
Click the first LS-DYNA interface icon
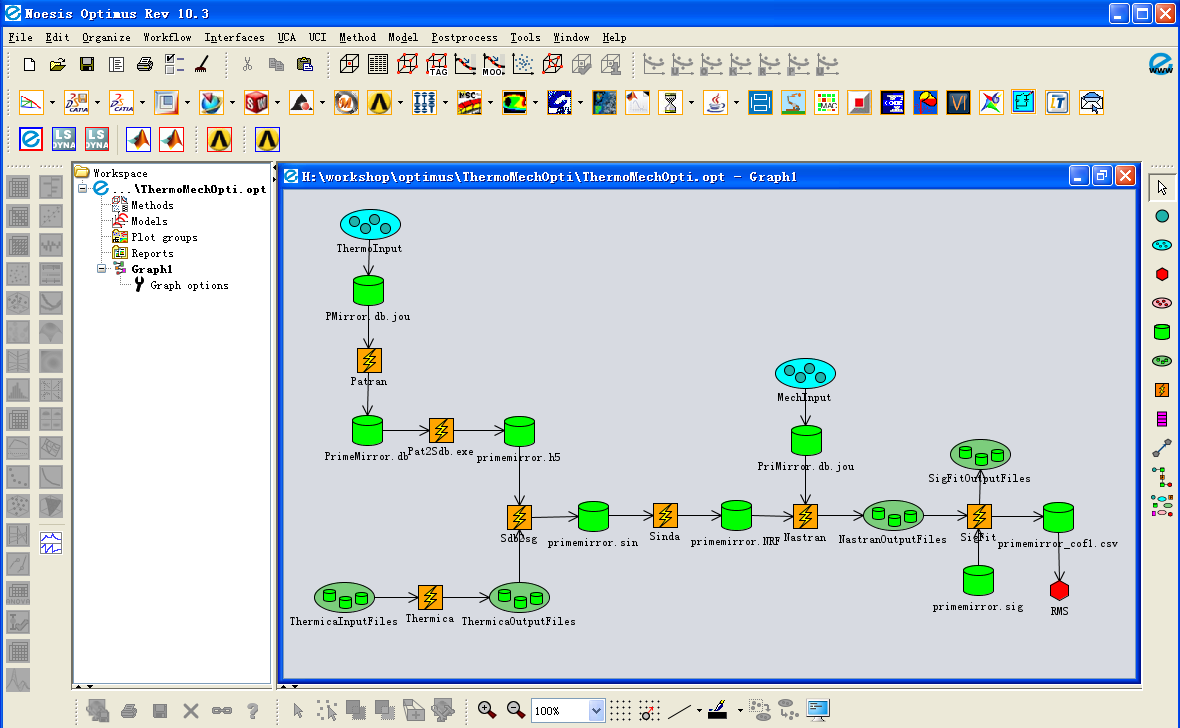point(64,139)
